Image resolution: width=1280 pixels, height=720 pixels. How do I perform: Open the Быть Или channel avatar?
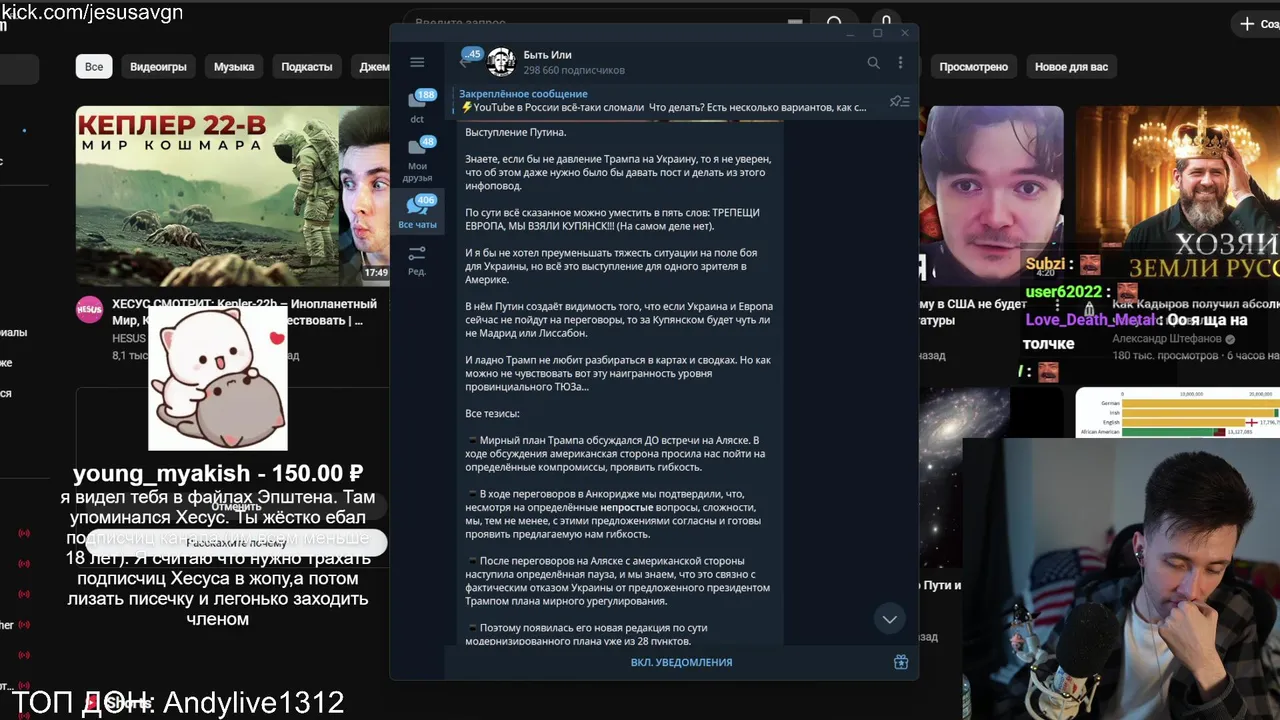pyautogui.click(x=501, y=62)
